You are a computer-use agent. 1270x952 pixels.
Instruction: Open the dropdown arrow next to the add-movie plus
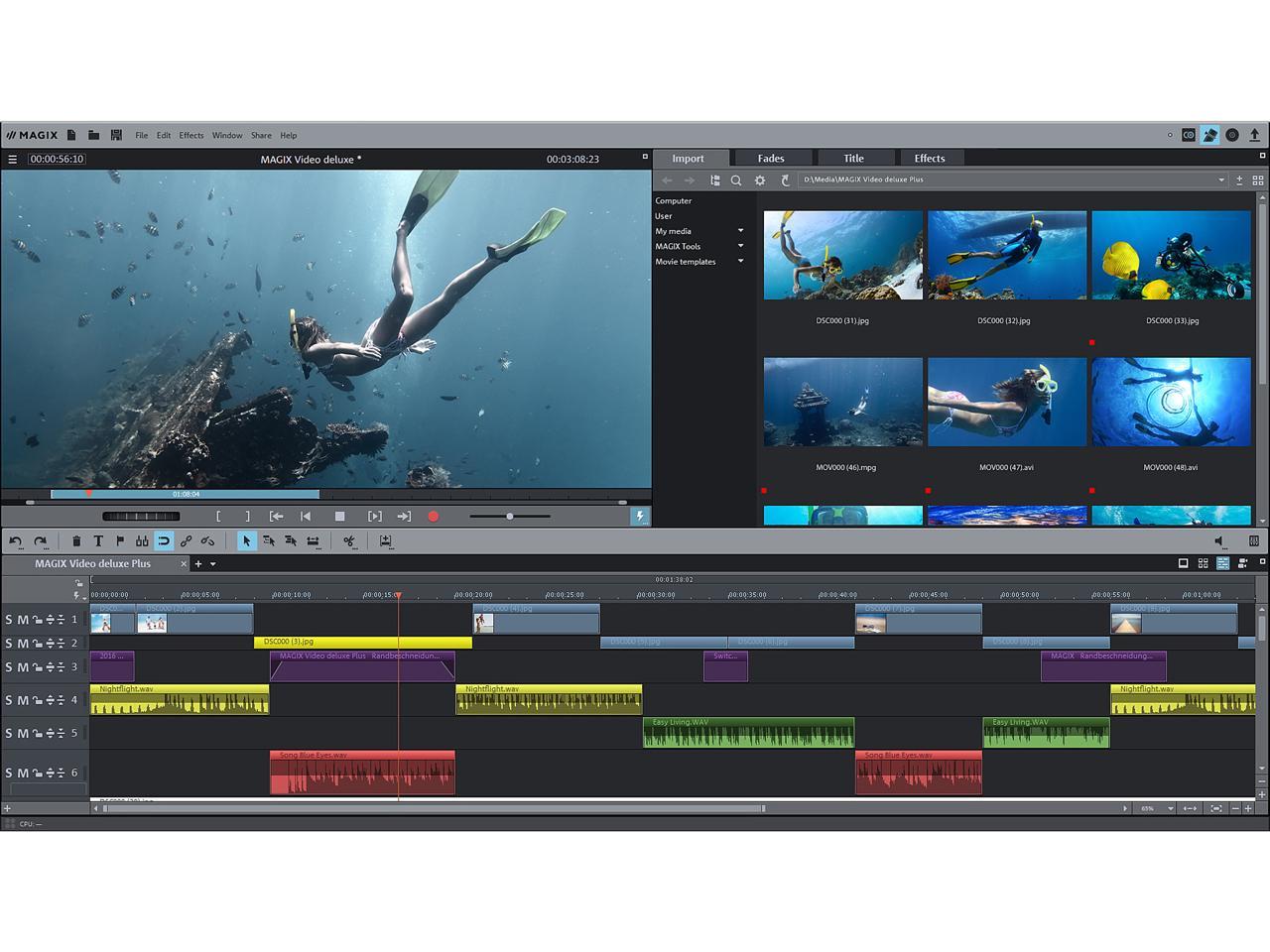point(212,564)
